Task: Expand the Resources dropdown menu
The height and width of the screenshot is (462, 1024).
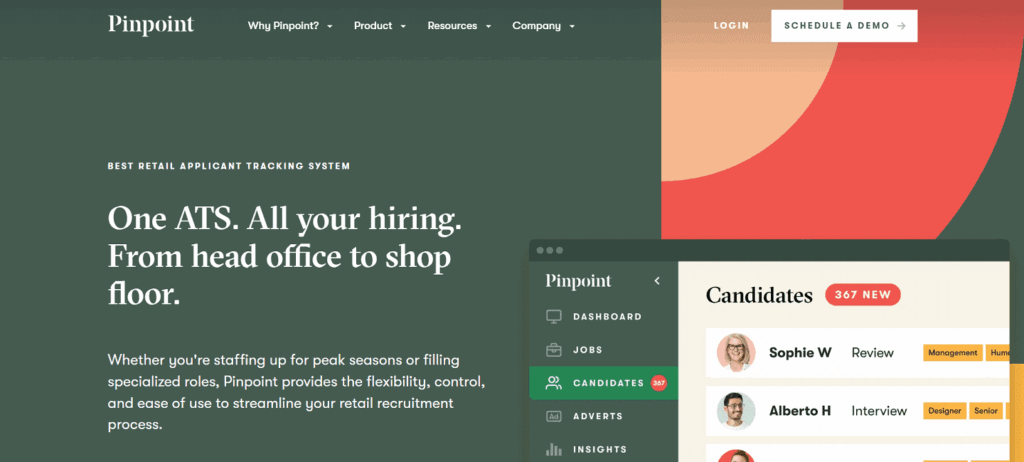Action: [459, 26]
